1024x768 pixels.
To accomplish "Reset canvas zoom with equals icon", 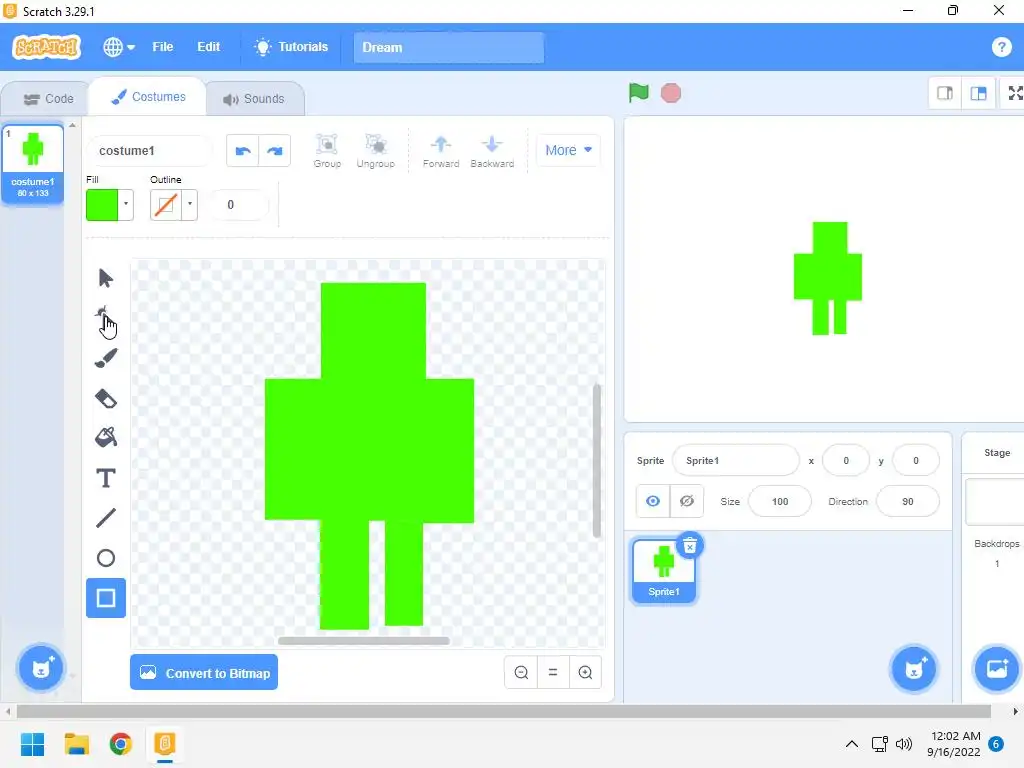I will coord(553,672).
